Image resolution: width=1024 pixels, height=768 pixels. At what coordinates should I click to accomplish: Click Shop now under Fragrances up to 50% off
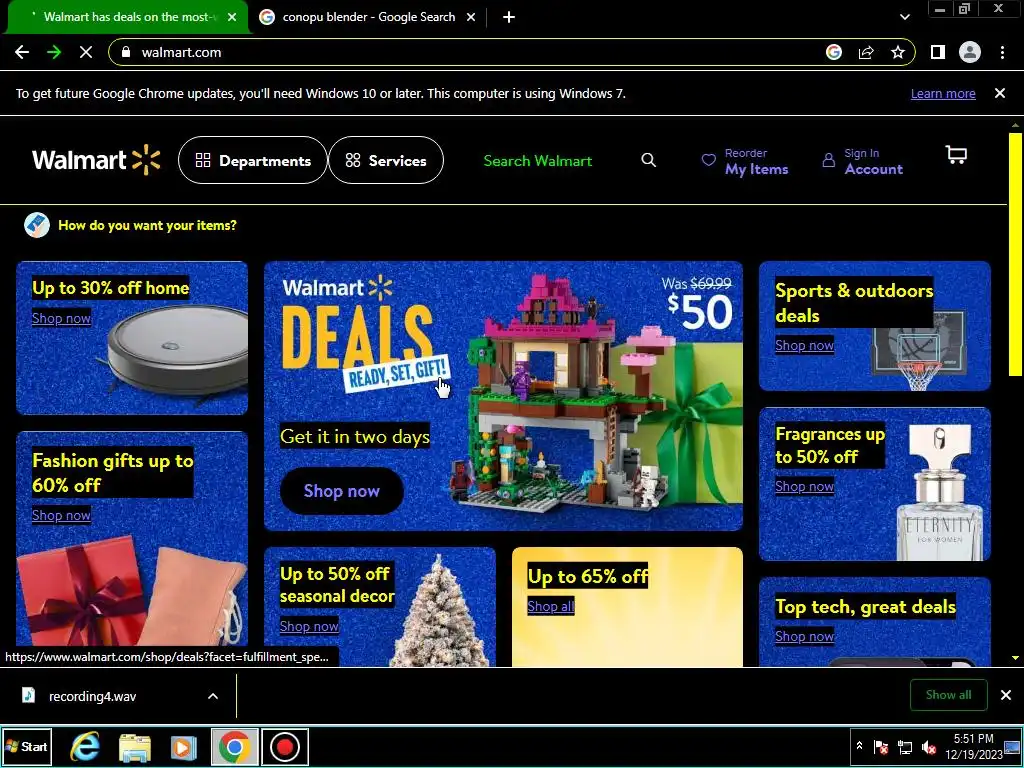pyautogui.click(x=805, y=487)
